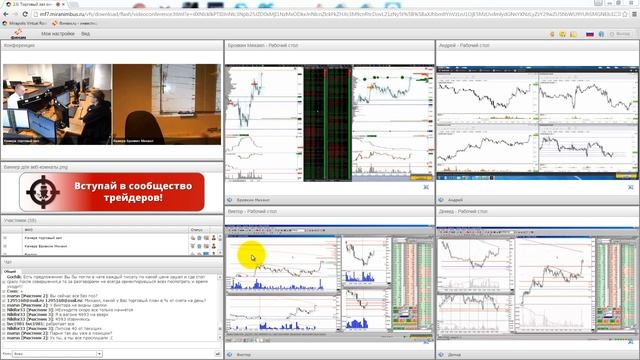Reload the page with the browser refresh icon
The width and height of the screenshot is (640, 360).
tap(25, 14)
